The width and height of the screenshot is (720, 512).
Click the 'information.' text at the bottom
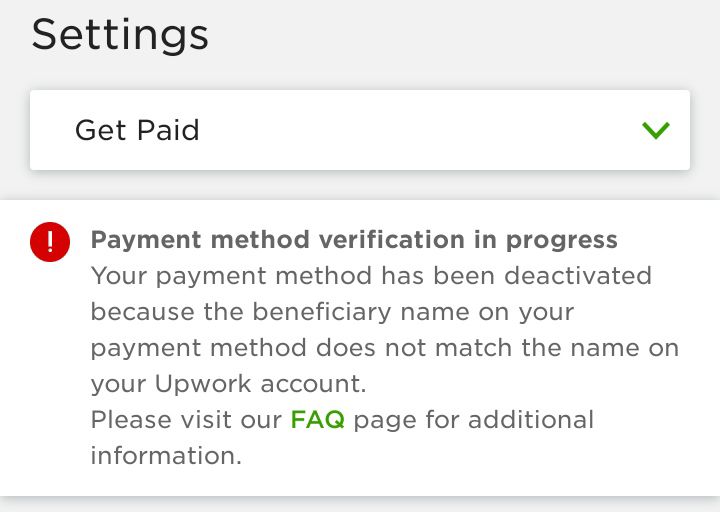(x=166, y=456)
